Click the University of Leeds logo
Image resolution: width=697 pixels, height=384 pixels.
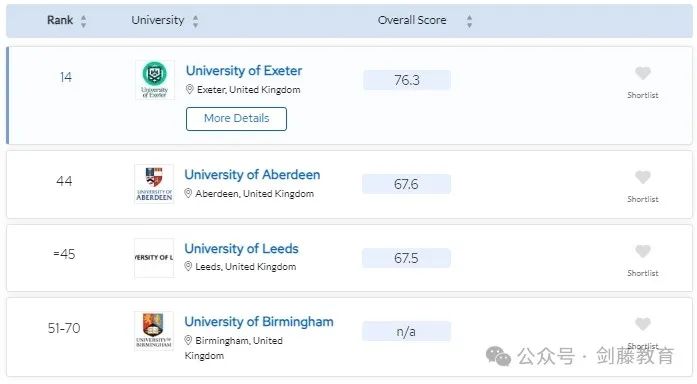tap(154, 258)
